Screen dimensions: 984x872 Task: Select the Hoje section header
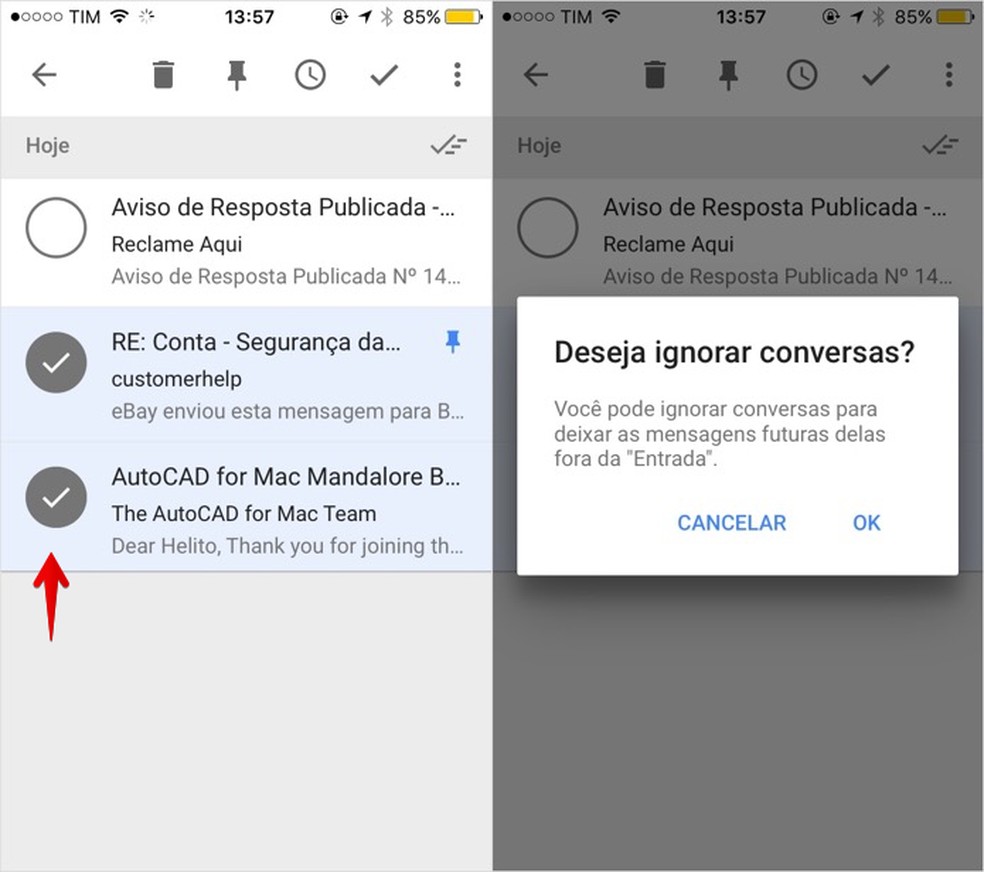pyautogui.click(x=47, y=145)
